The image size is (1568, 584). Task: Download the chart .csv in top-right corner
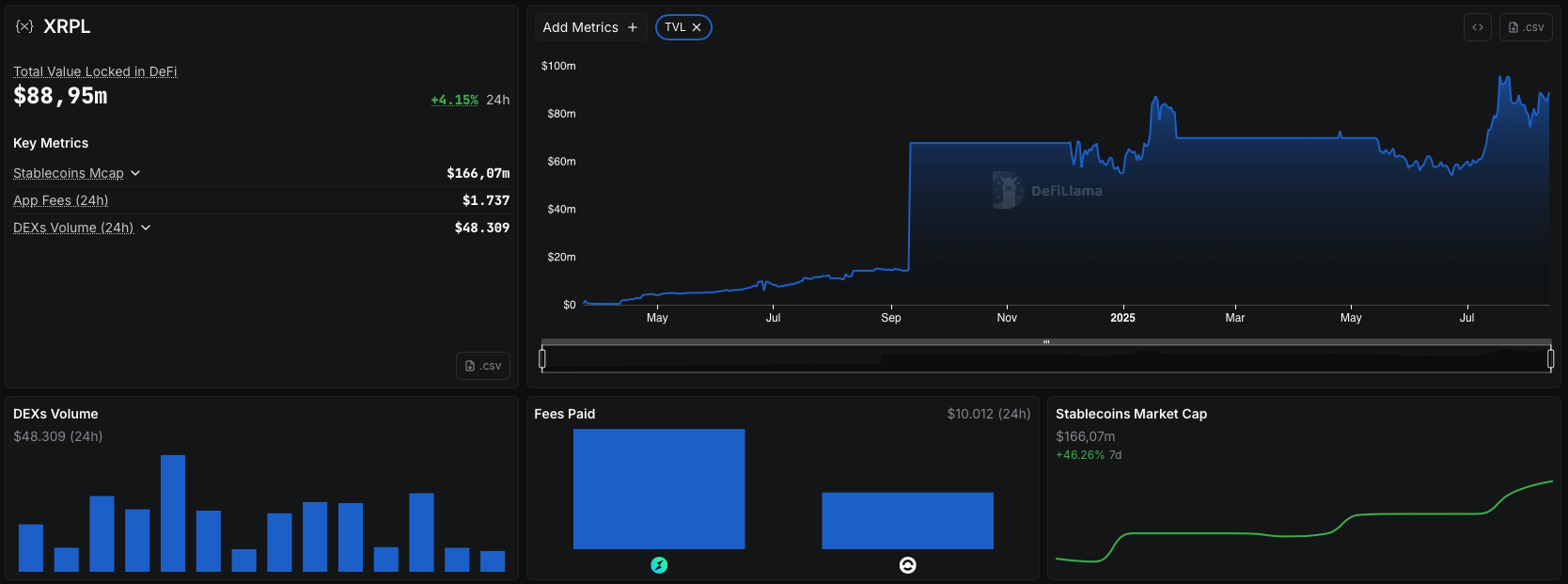[1526, 27]
